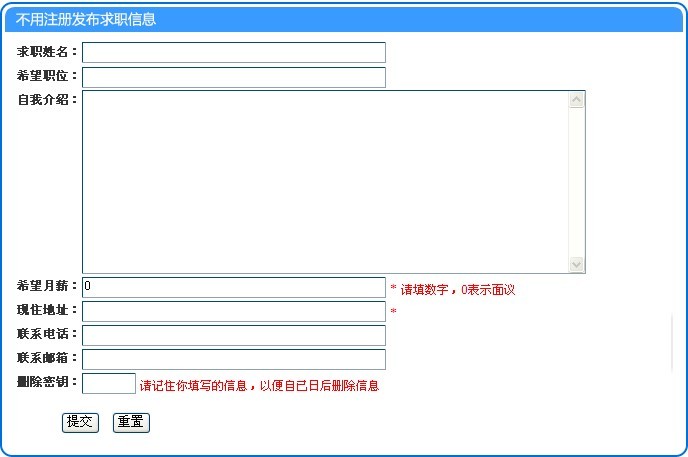Viewport: 688px width, 457px height.
Task: Click the 希望月薪 label text
Action: point(46,285)
